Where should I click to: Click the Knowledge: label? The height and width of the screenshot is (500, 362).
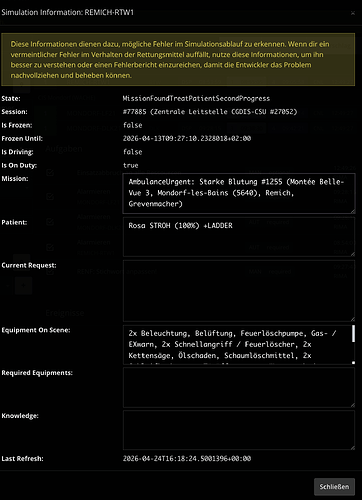tap(20, 416)
